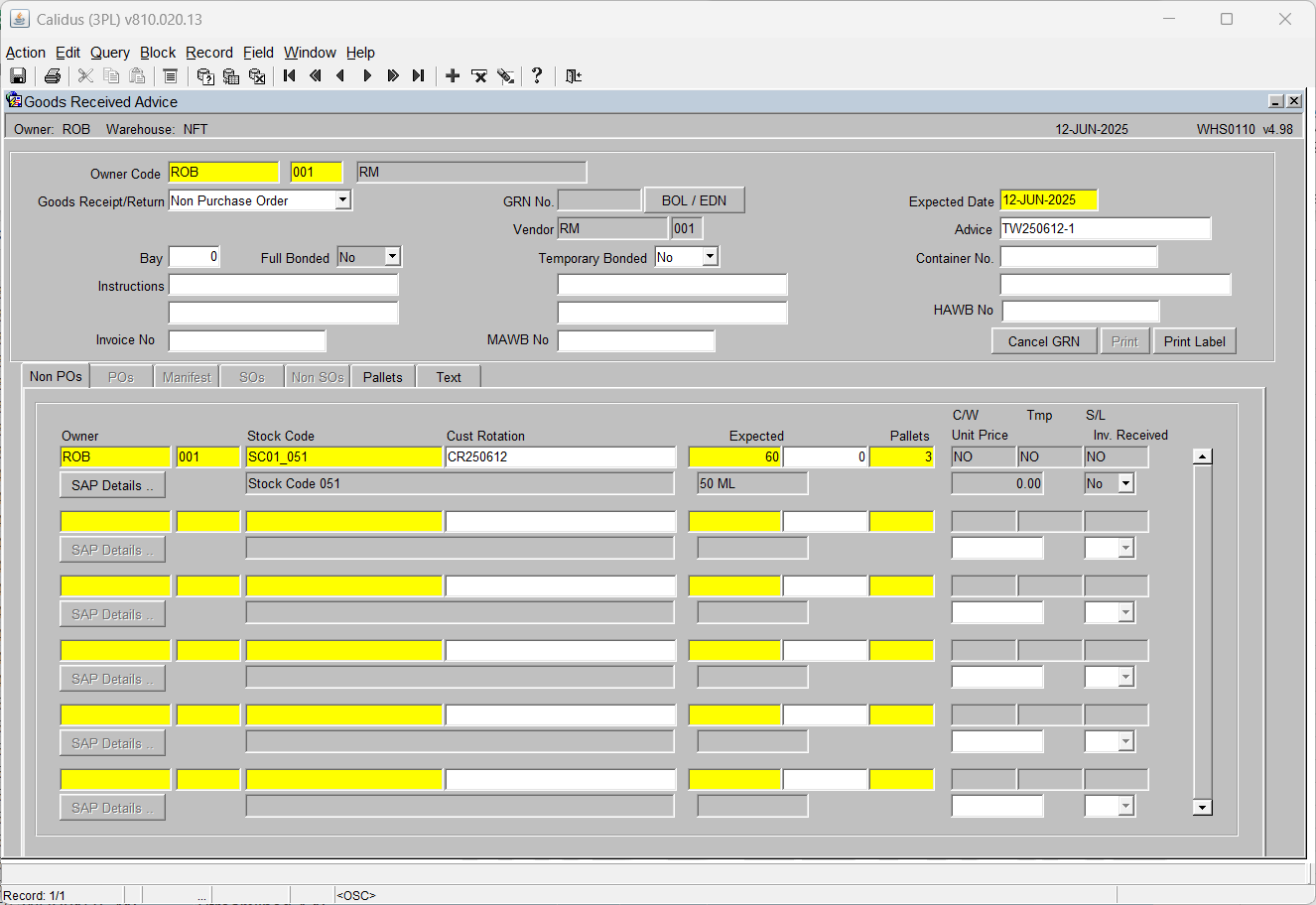Click the Help question mark icon

[x=537, y=76]
